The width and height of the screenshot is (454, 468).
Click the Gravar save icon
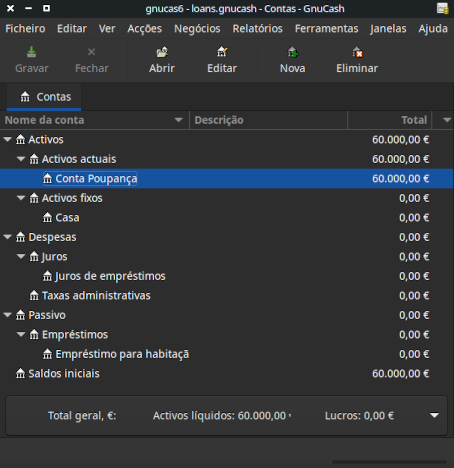32,52
